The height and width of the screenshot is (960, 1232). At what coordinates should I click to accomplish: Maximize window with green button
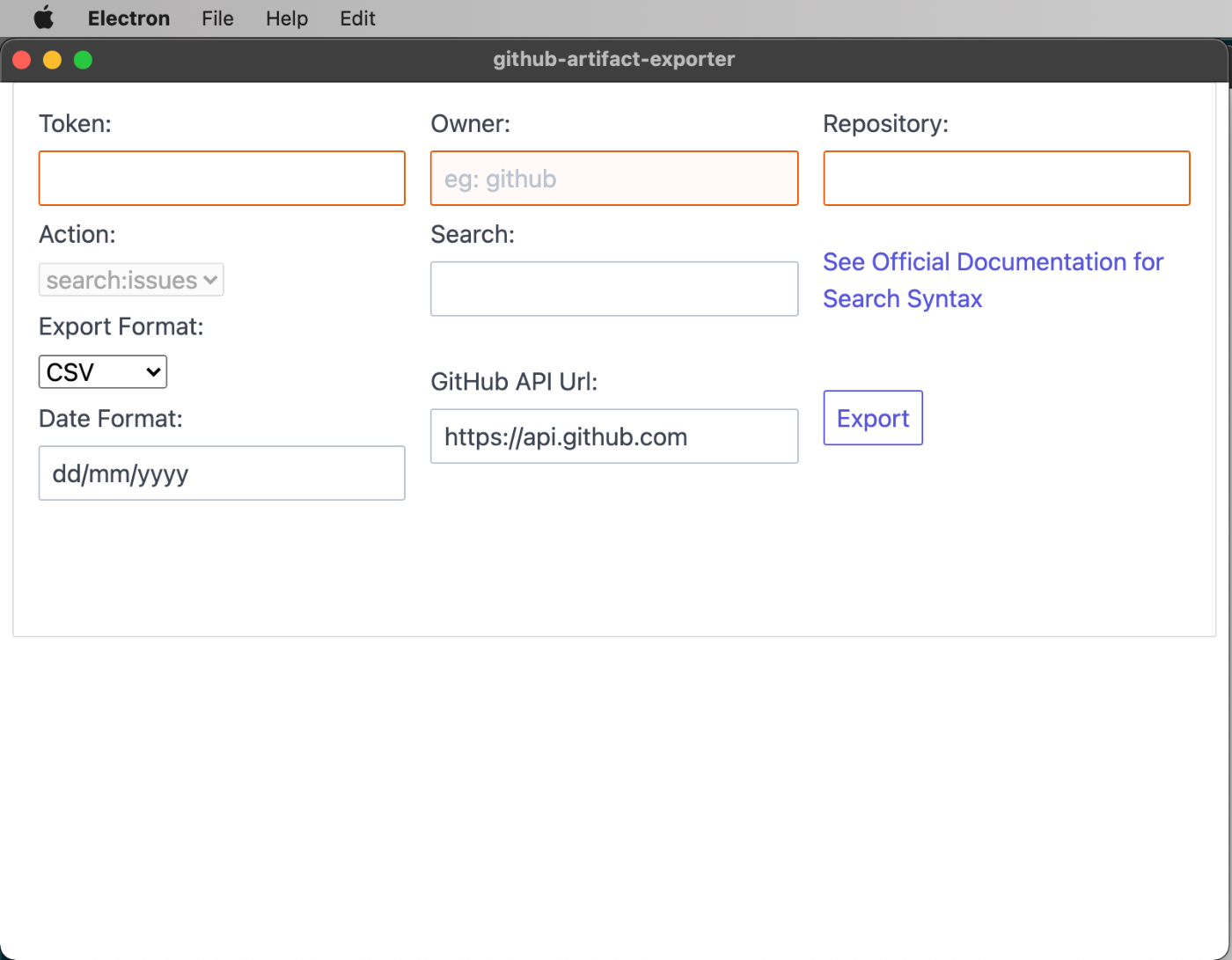click(83, 60)
